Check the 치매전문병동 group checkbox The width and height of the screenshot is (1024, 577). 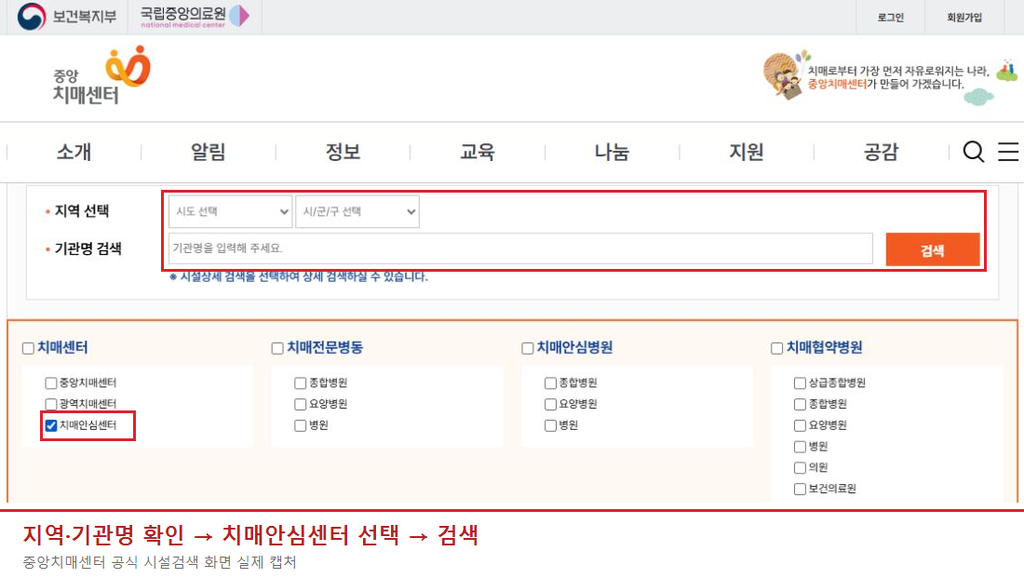(278, 348)
